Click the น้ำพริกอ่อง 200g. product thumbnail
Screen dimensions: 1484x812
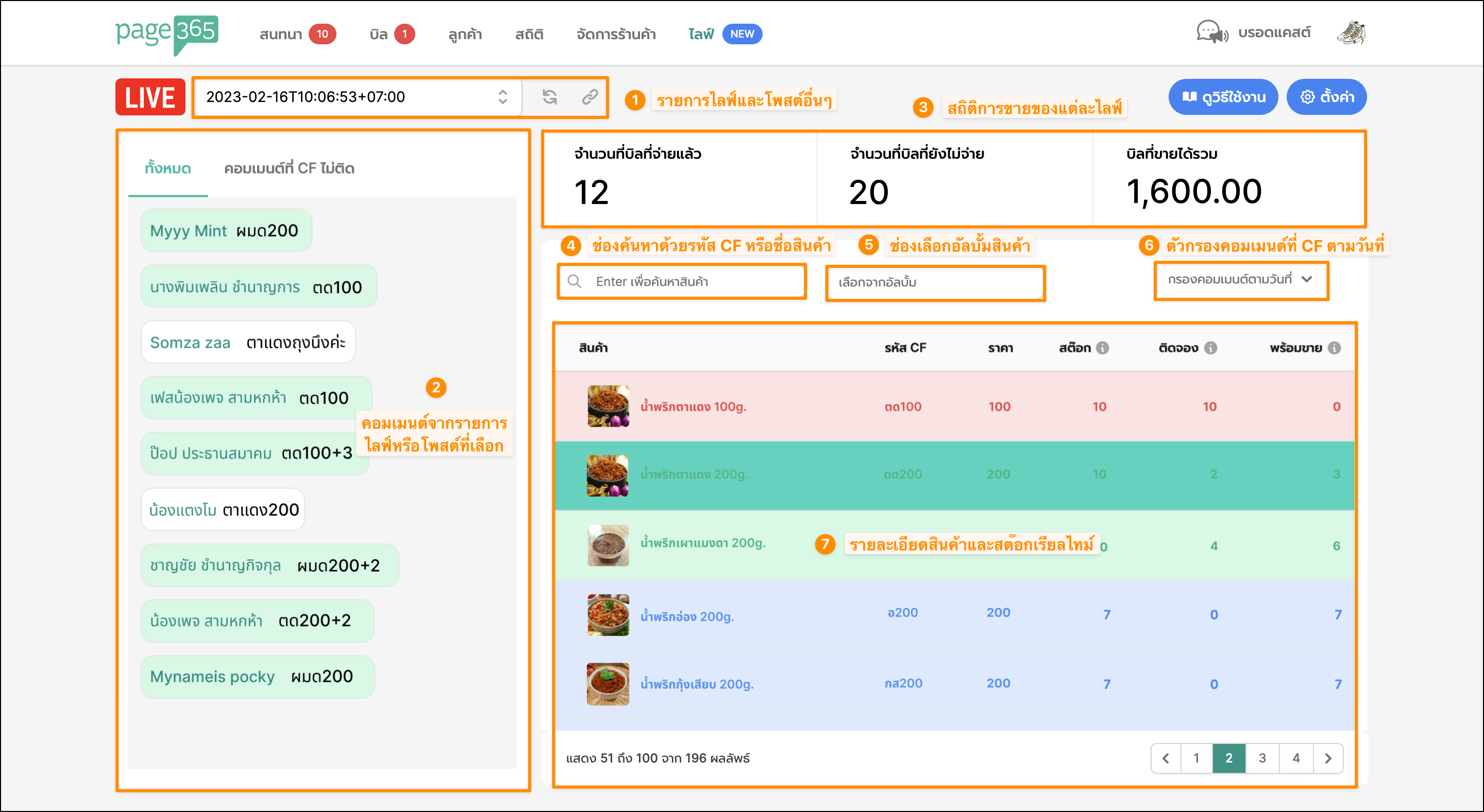pyautogui.click(x=608, y=615)
